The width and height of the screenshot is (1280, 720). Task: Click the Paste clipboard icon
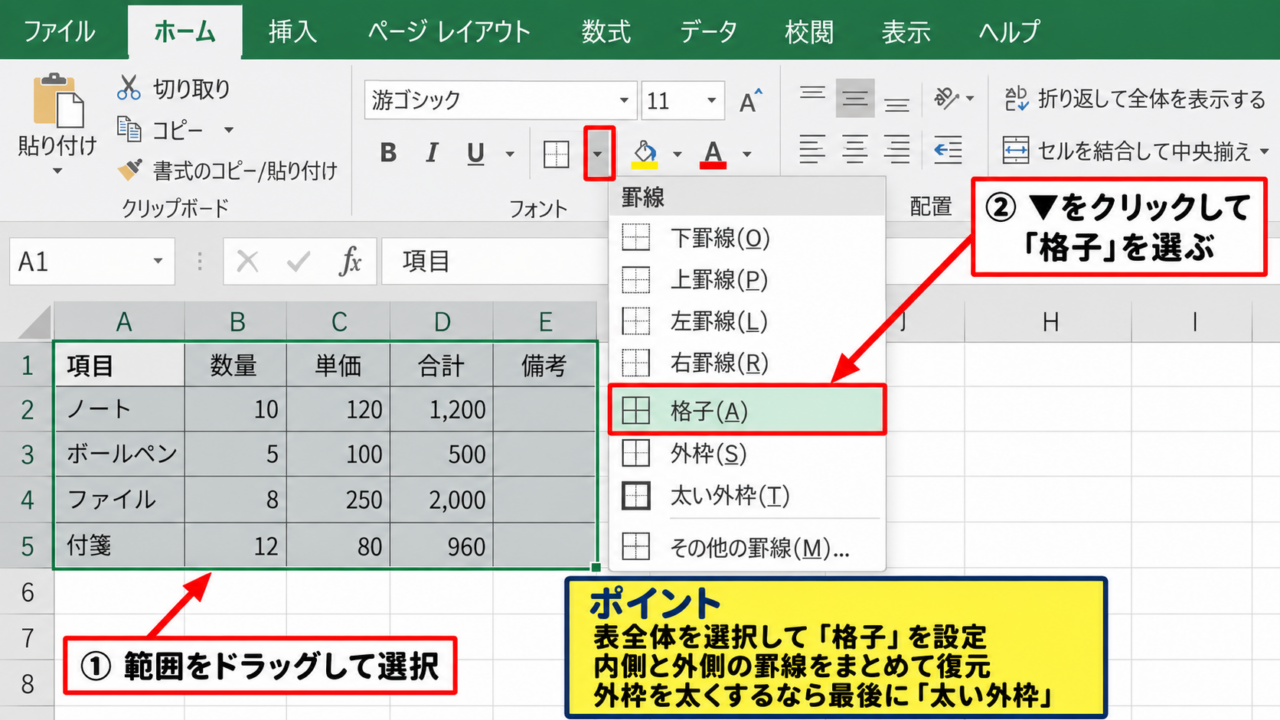(x=58, y=102)
